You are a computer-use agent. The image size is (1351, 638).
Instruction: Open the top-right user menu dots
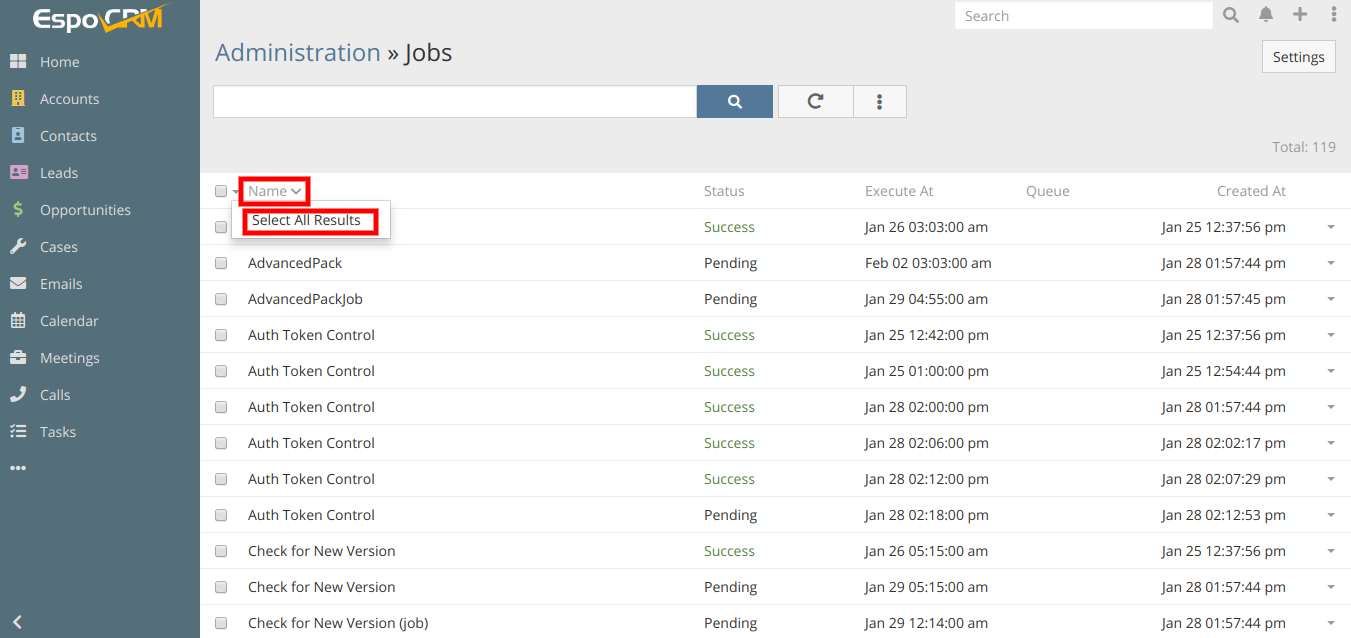(1333, 15)
